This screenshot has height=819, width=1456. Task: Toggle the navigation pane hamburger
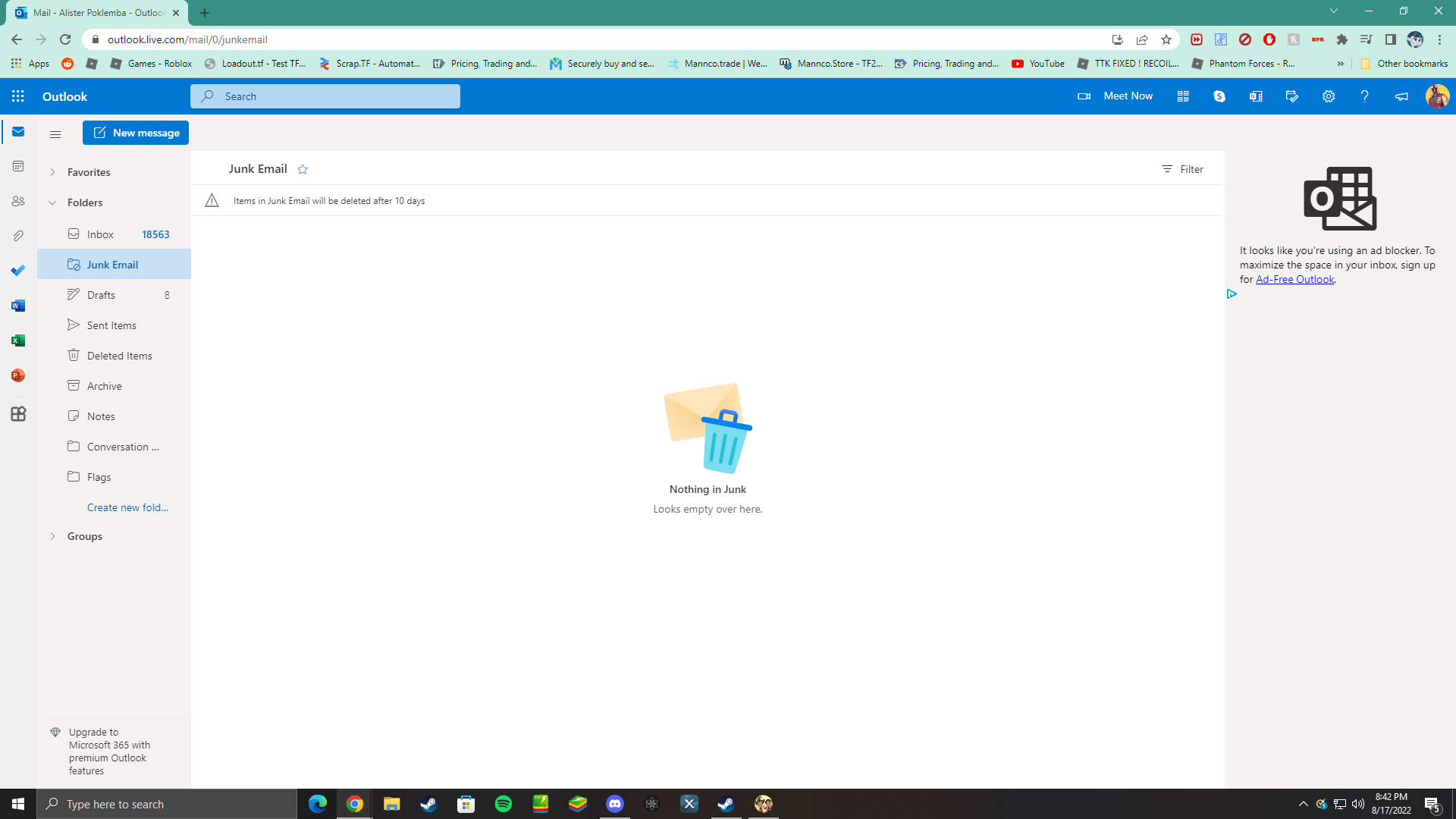click(x=55, y=134)
